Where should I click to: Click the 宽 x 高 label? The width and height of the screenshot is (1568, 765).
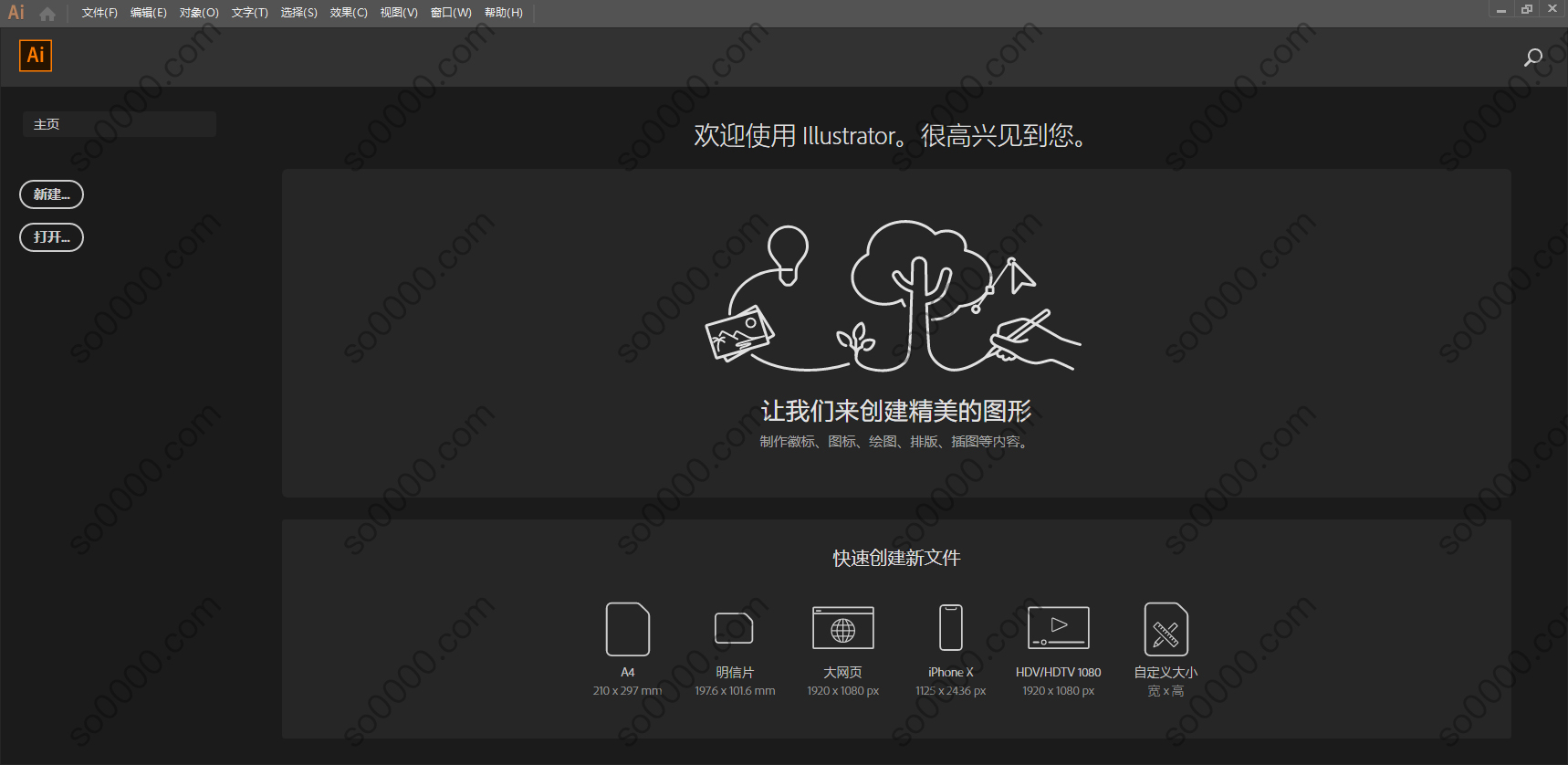click(x=1166, y=691)
